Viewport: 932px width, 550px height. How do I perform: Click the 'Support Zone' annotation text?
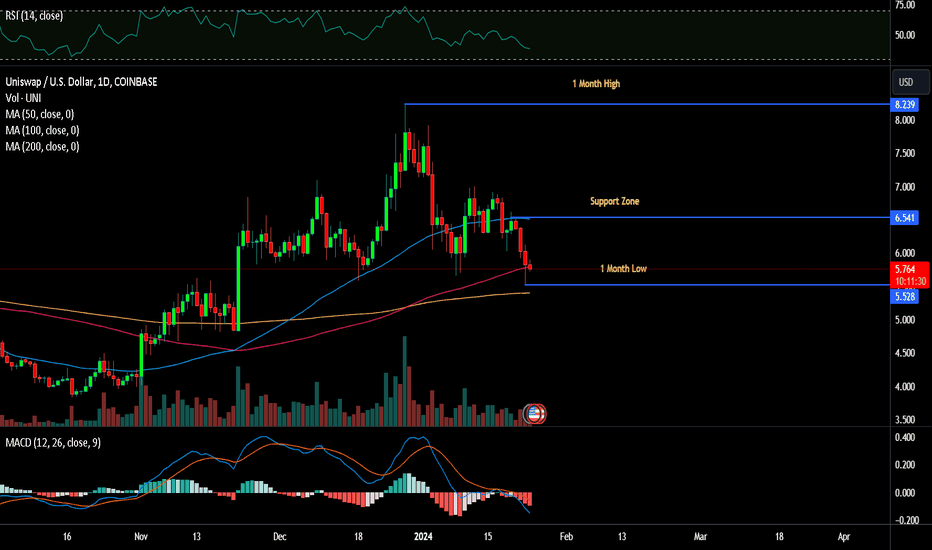click(x=615, y=202)
